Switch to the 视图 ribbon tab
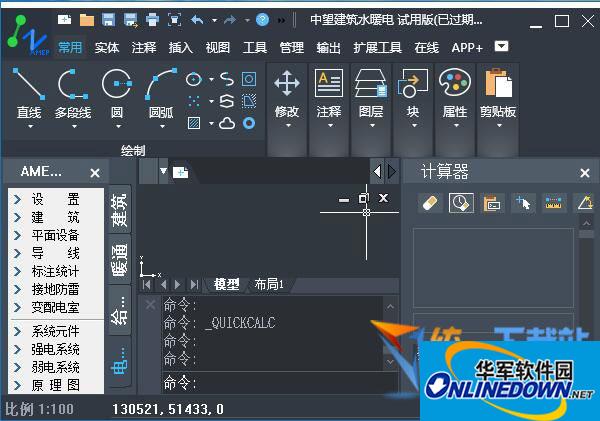 [x=218, y=48]
